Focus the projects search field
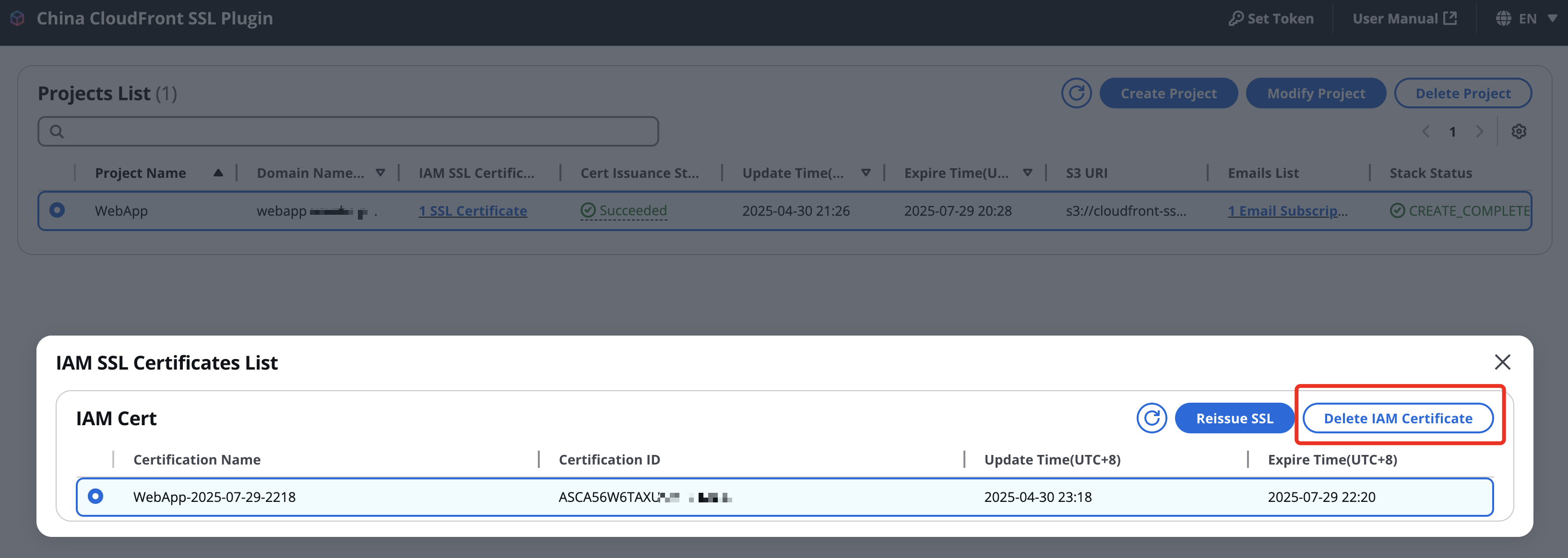 point(348,131)
